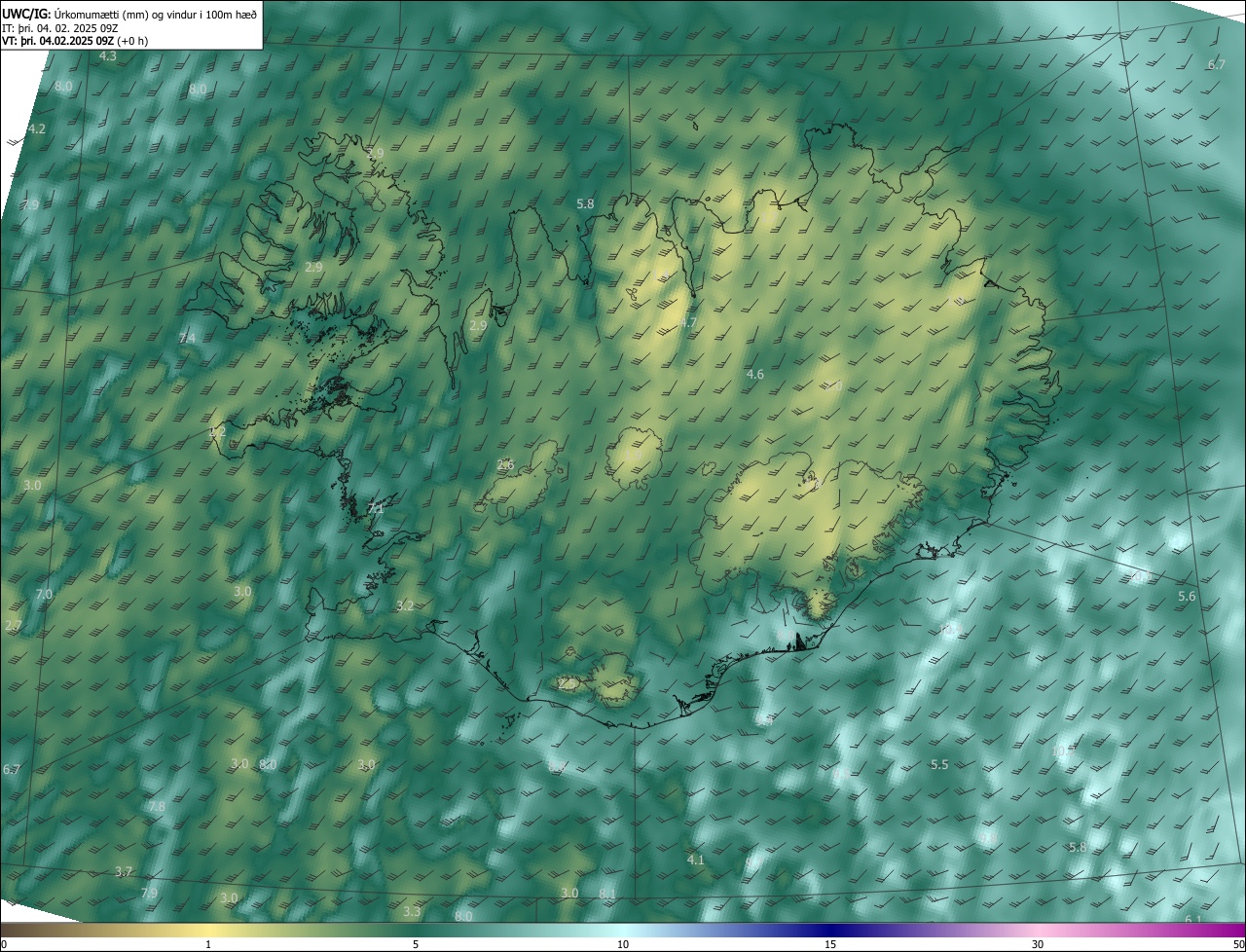Click the 1 tick on the color scale

208,944
